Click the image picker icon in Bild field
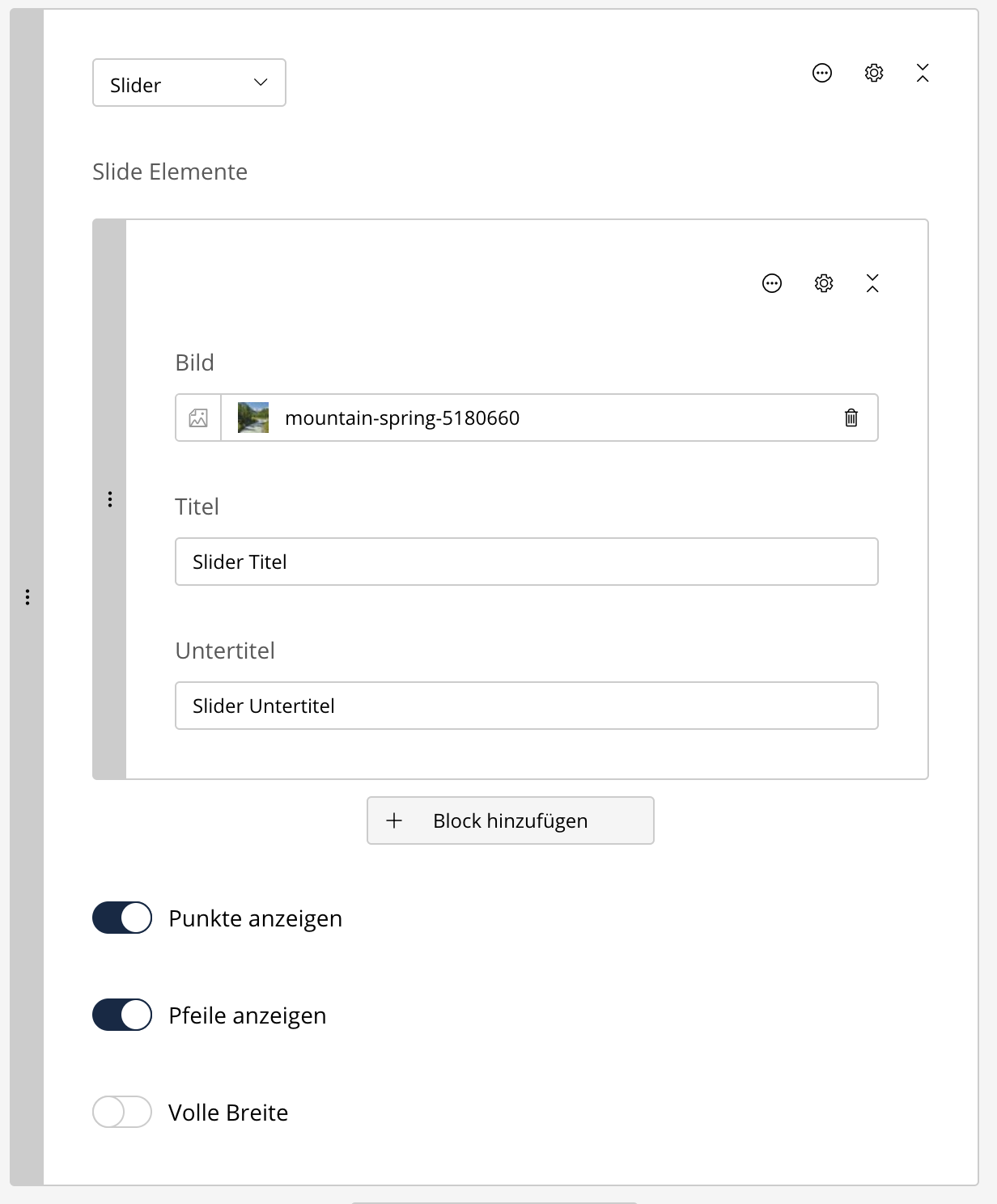 198,418
